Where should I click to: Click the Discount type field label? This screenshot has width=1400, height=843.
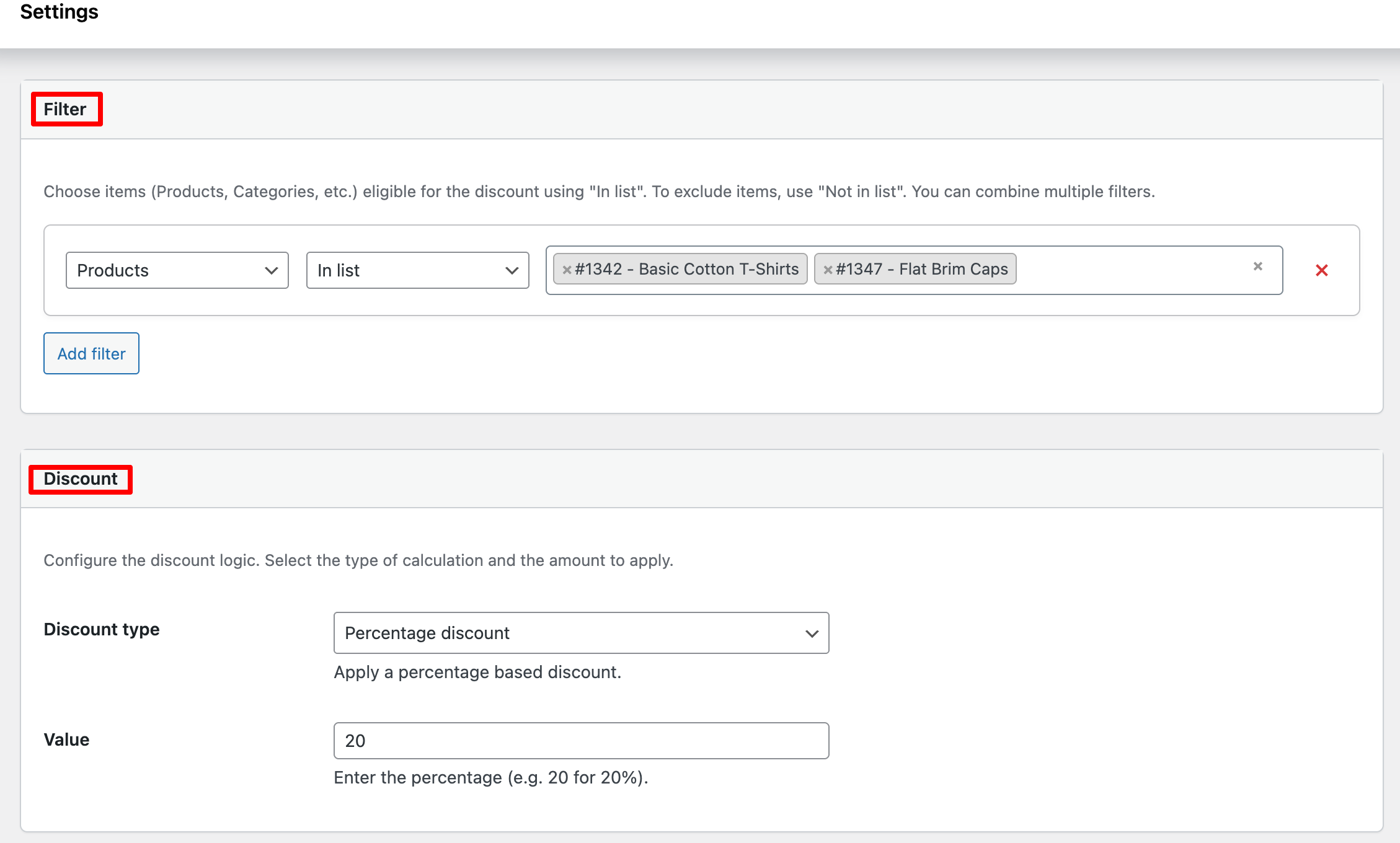click(102, 629)
